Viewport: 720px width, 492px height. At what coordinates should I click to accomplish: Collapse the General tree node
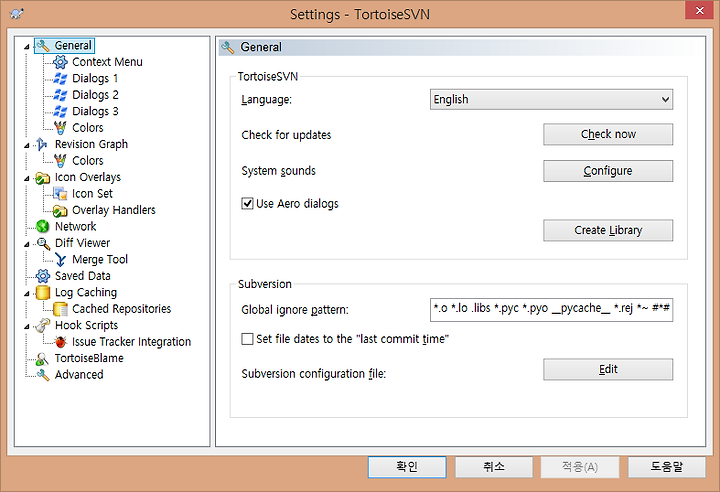click(x=27, y=46)
